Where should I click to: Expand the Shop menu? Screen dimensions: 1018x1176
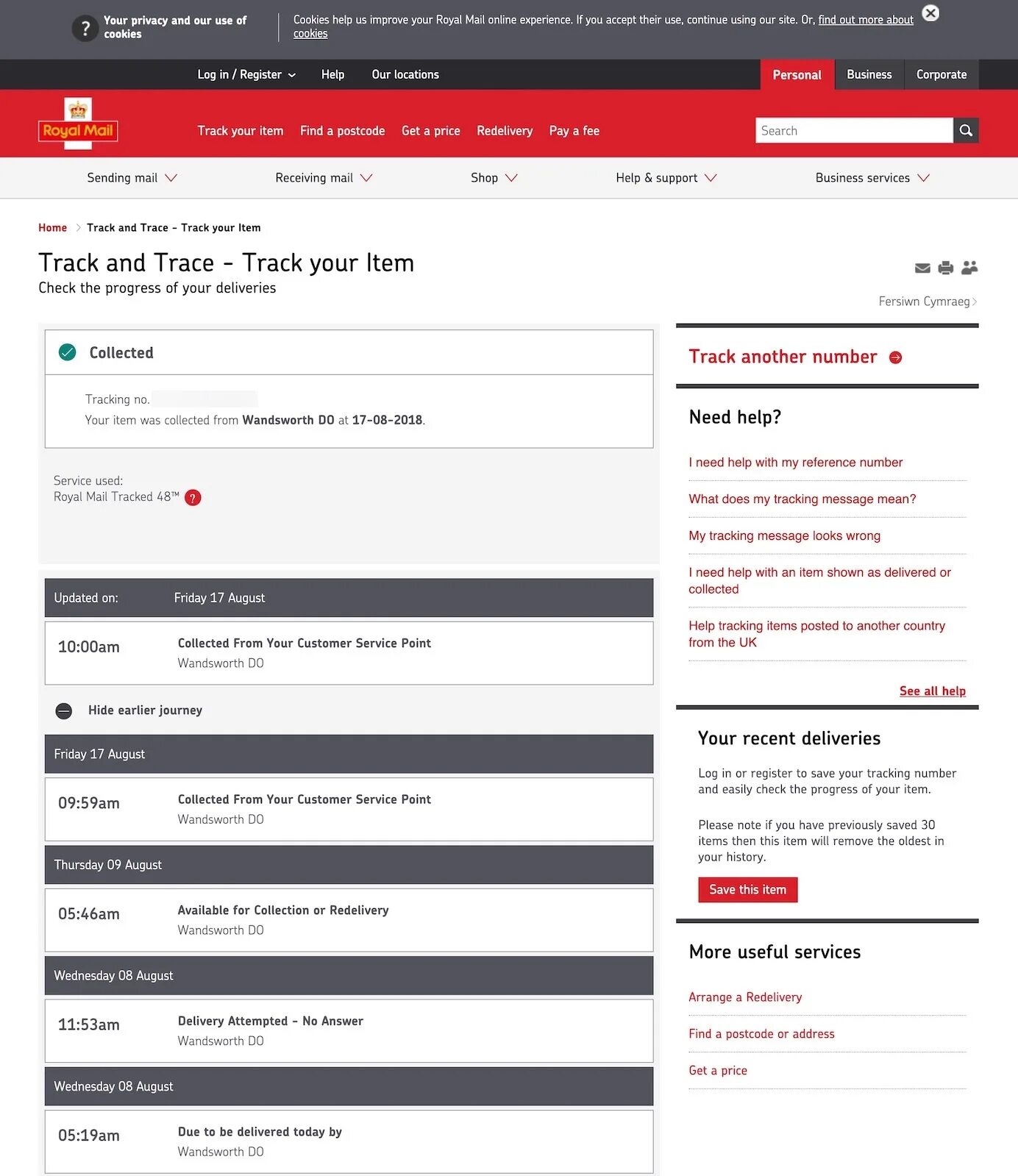494,178
